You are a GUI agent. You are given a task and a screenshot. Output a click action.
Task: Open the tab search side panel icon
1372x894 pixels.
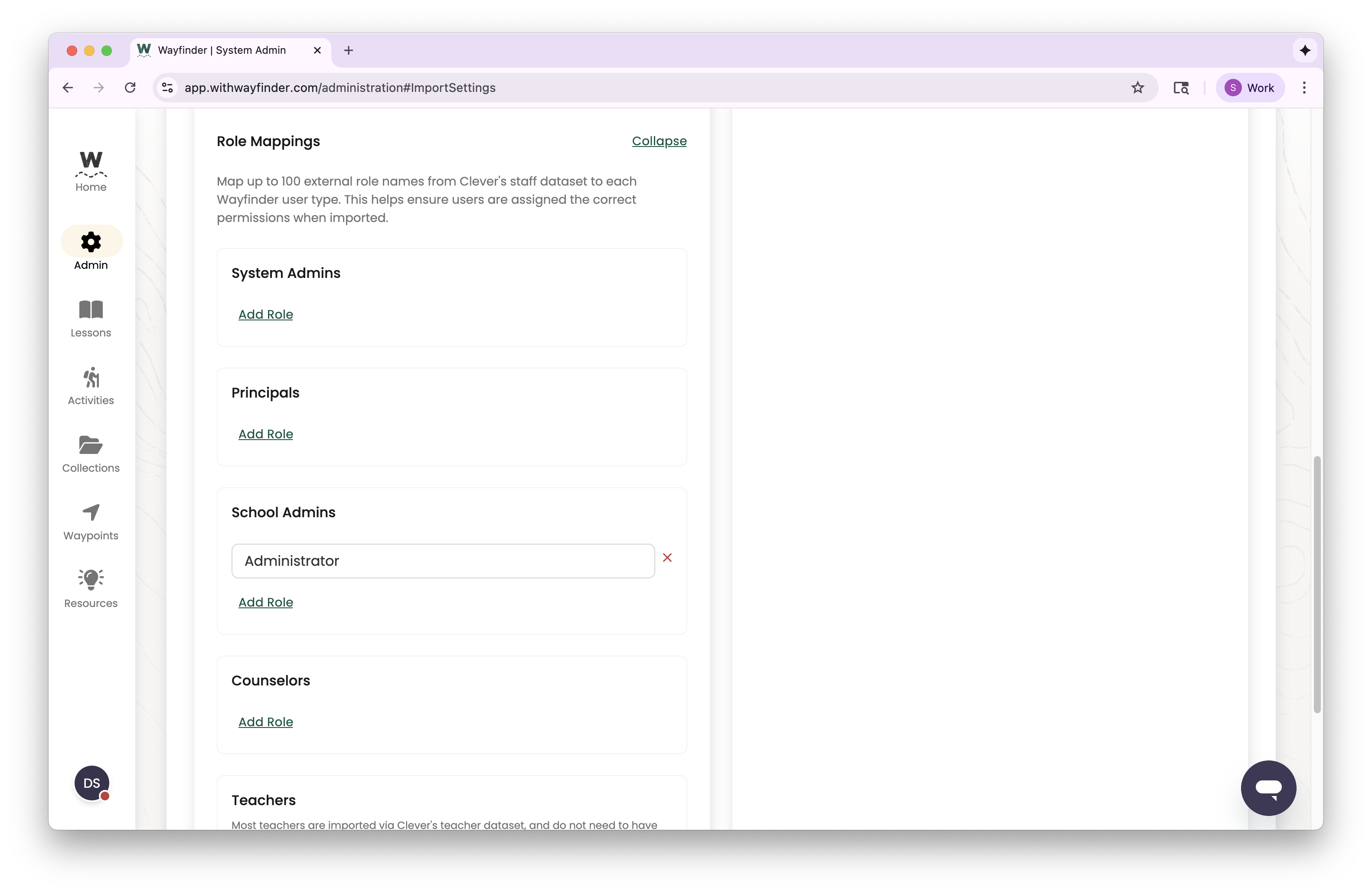[x=1181, y=88]
